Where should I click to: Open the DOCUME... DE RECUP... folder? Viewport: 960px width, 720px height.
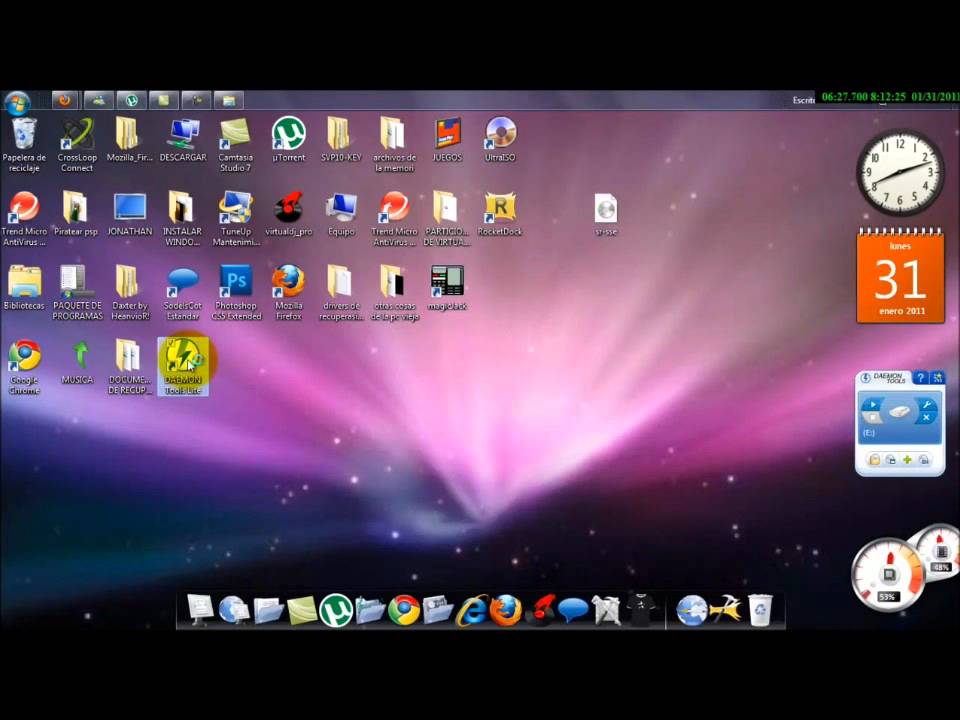pos(130,367)
